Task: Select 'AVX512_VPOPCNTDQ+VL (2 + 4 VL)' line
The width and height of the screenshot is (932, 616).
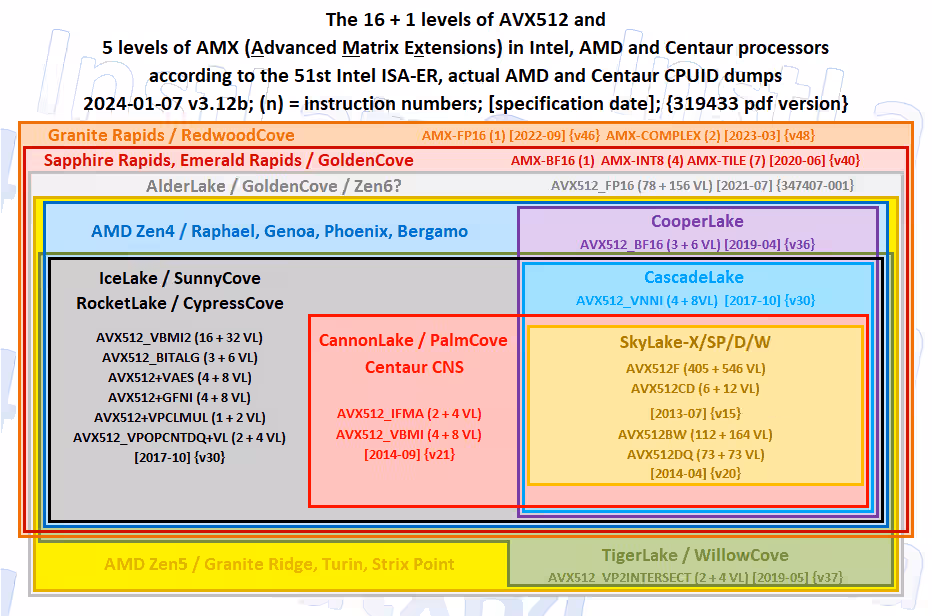Action: (x=179, y=438)
